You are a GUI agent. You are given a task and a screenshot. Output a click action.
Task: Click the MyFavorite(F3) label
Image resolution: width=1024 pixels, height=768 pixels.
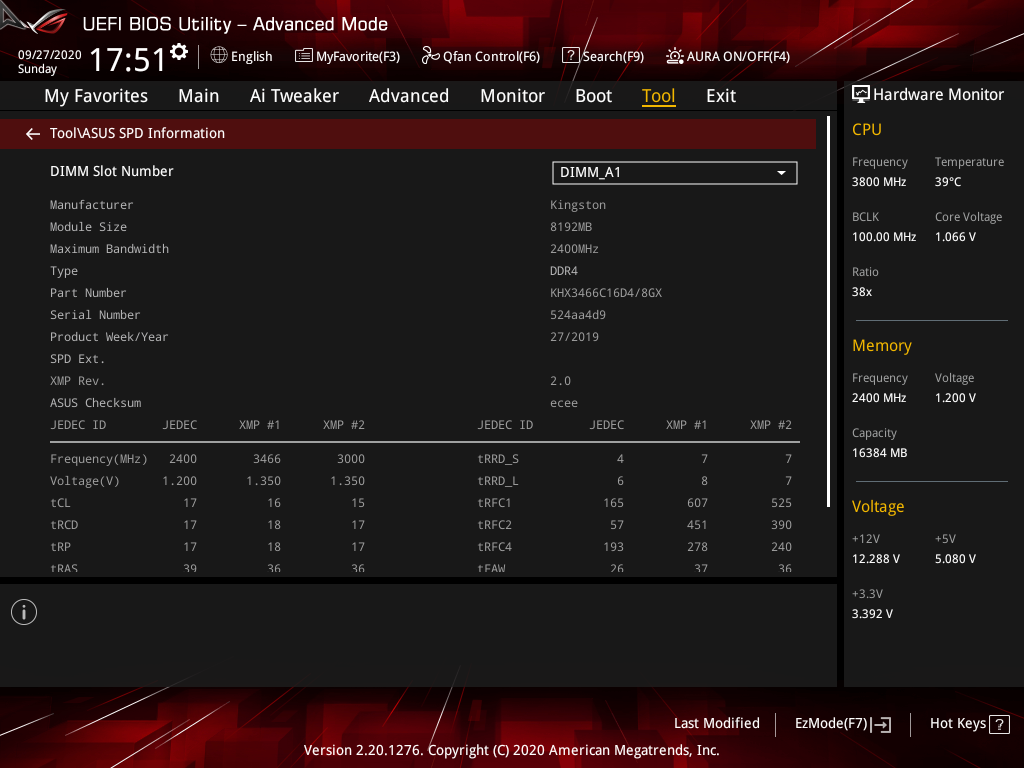(x=358, y=57)
